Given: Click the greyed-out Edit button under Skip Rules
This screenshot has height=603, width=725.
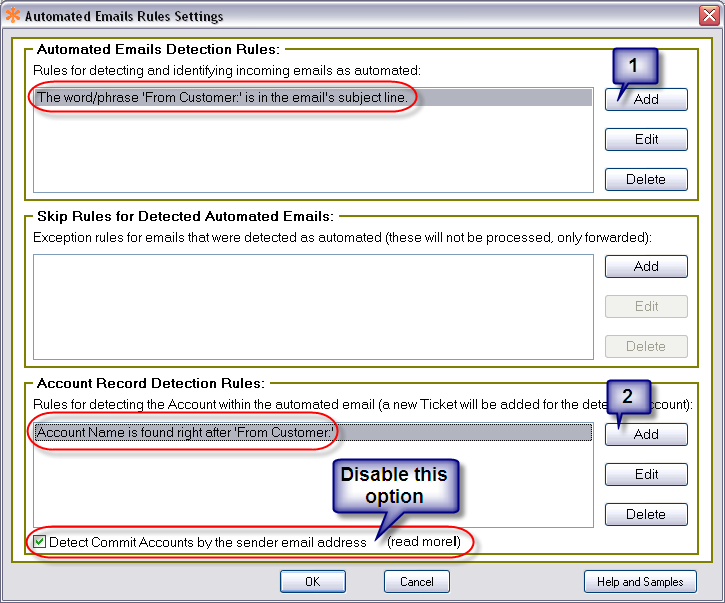Looking at the screenshot, I should pos(646,306).
